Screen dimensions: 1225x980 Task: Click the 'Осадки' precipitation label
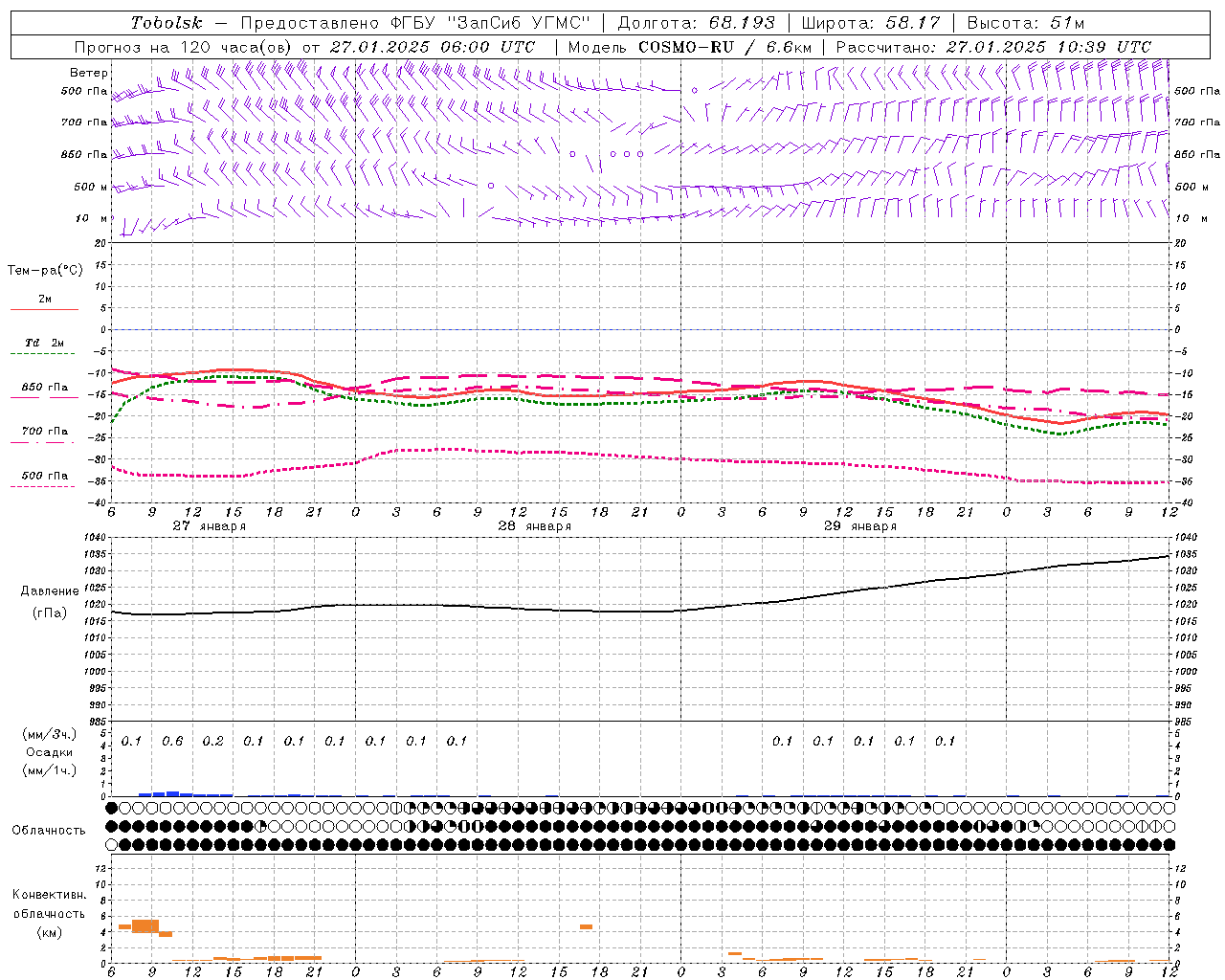pos(50,752)
